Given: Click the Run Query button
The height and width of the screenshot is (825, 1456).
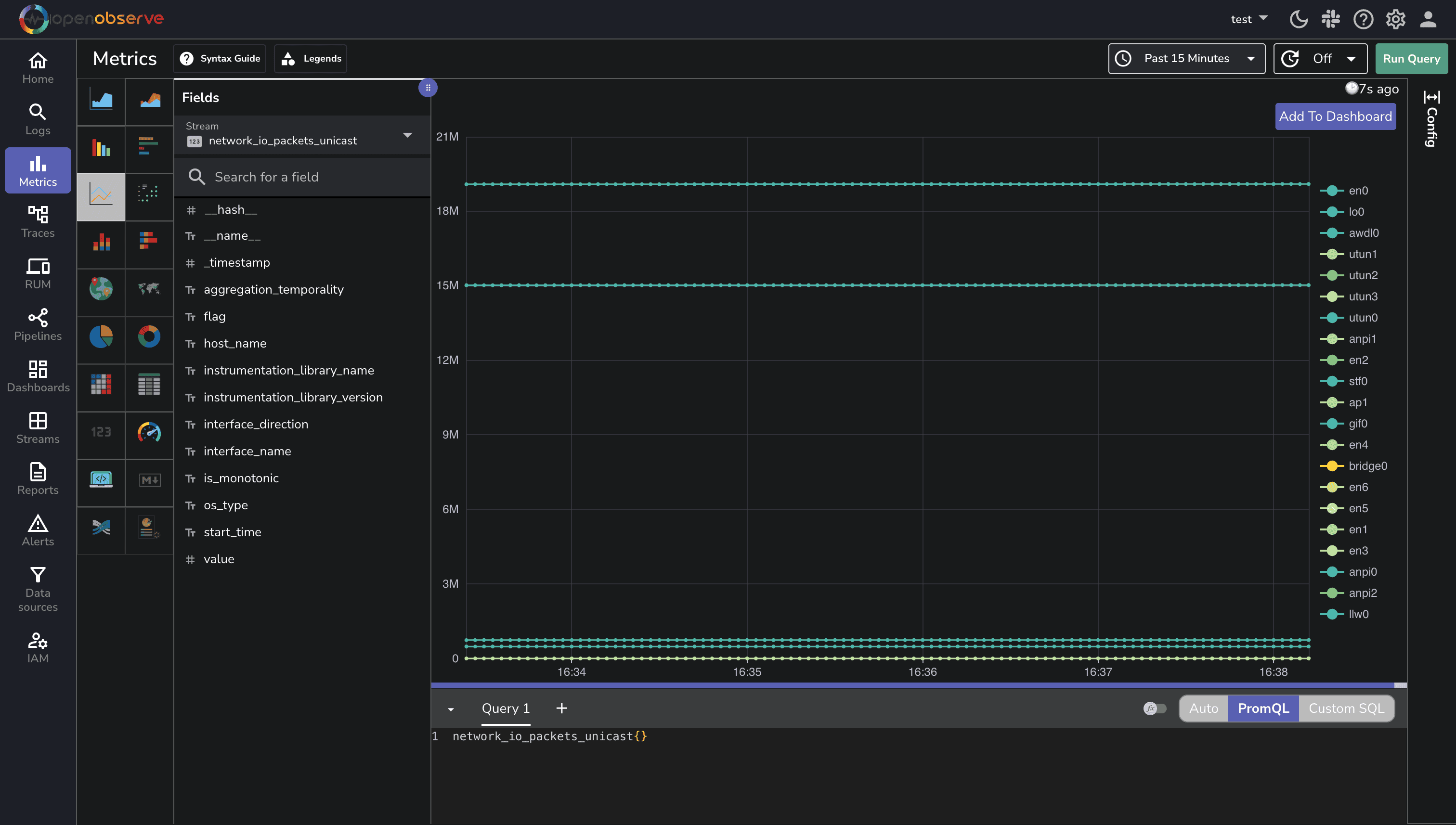Looking at the screenshot, I should (x=1411, y=58).
